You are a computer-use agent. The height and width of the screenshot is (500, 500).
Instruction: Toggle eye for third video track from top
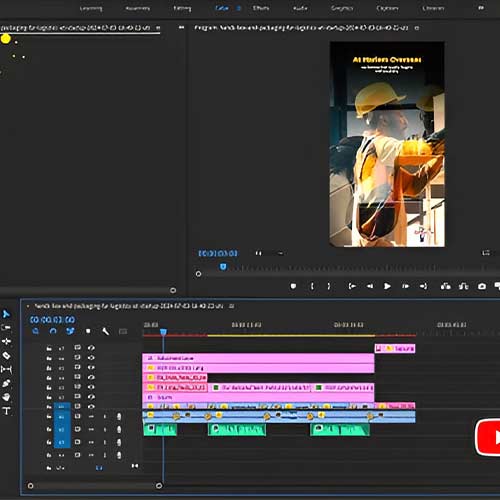(x=91, y=367)
